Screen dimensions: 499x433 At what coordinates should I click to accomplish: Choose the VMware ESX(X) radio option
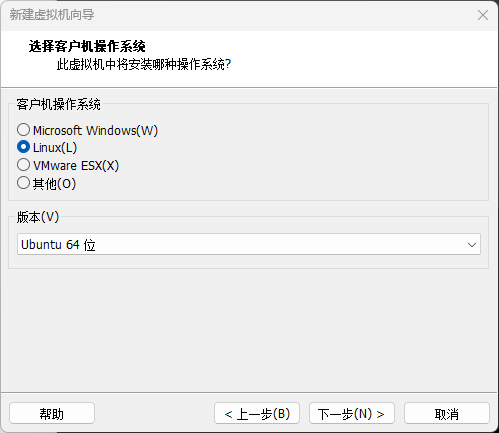23,165
